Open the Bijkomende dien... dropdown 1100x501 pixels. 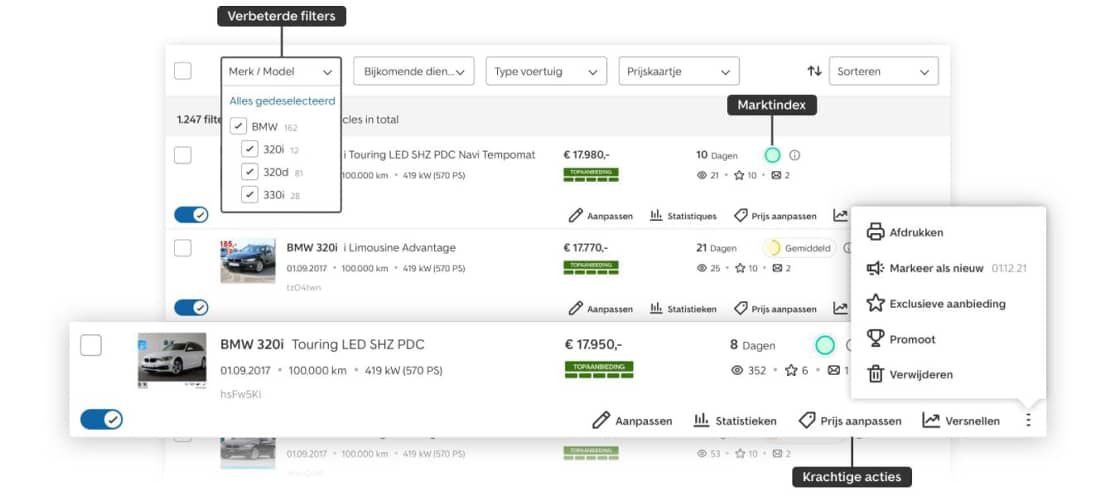(414, 71)
